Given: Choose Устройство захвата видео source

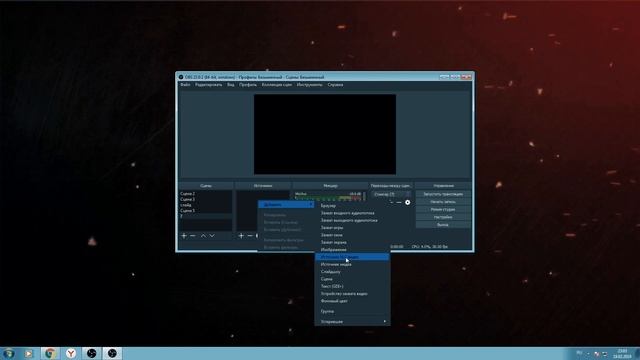Looking at the screenshot, I should tap(352, 294).
